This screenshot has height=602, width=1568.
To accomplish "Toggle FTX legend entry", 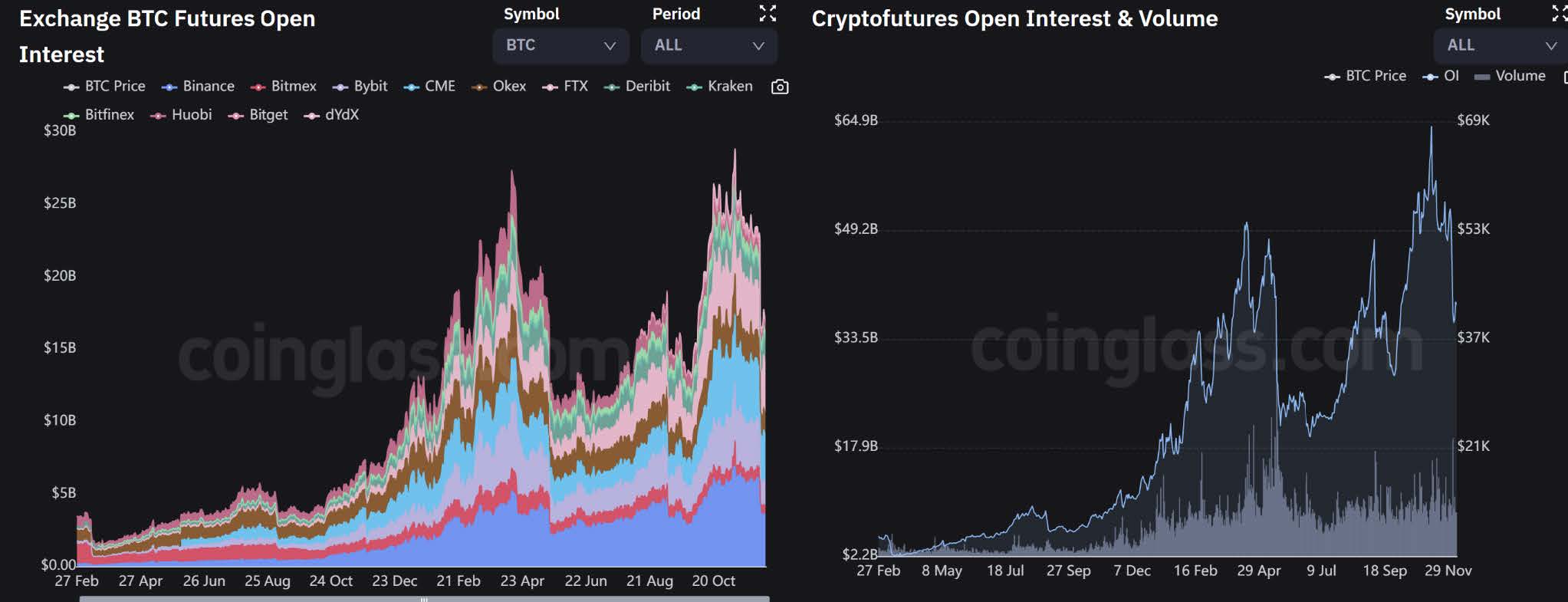I will (x=565, y=87).
